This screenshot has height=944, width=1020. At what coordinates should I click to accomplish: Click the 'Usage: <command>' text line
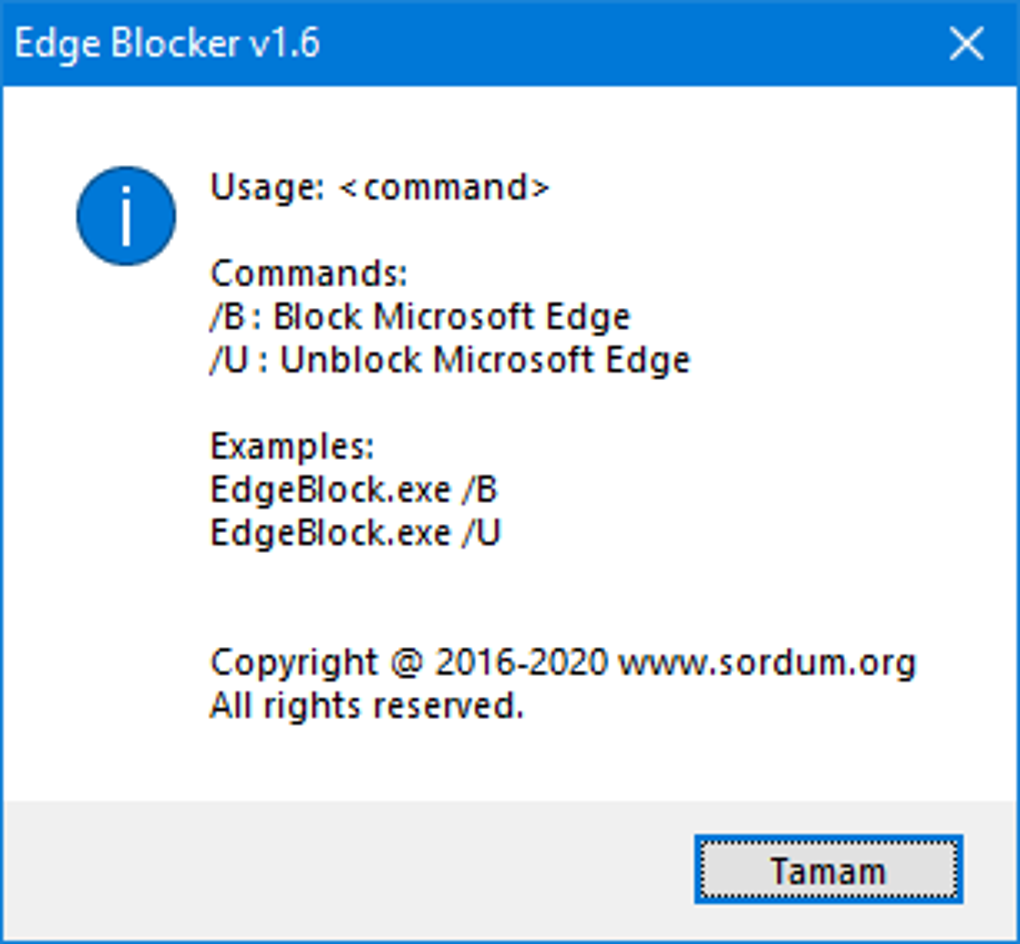(380, 187)
